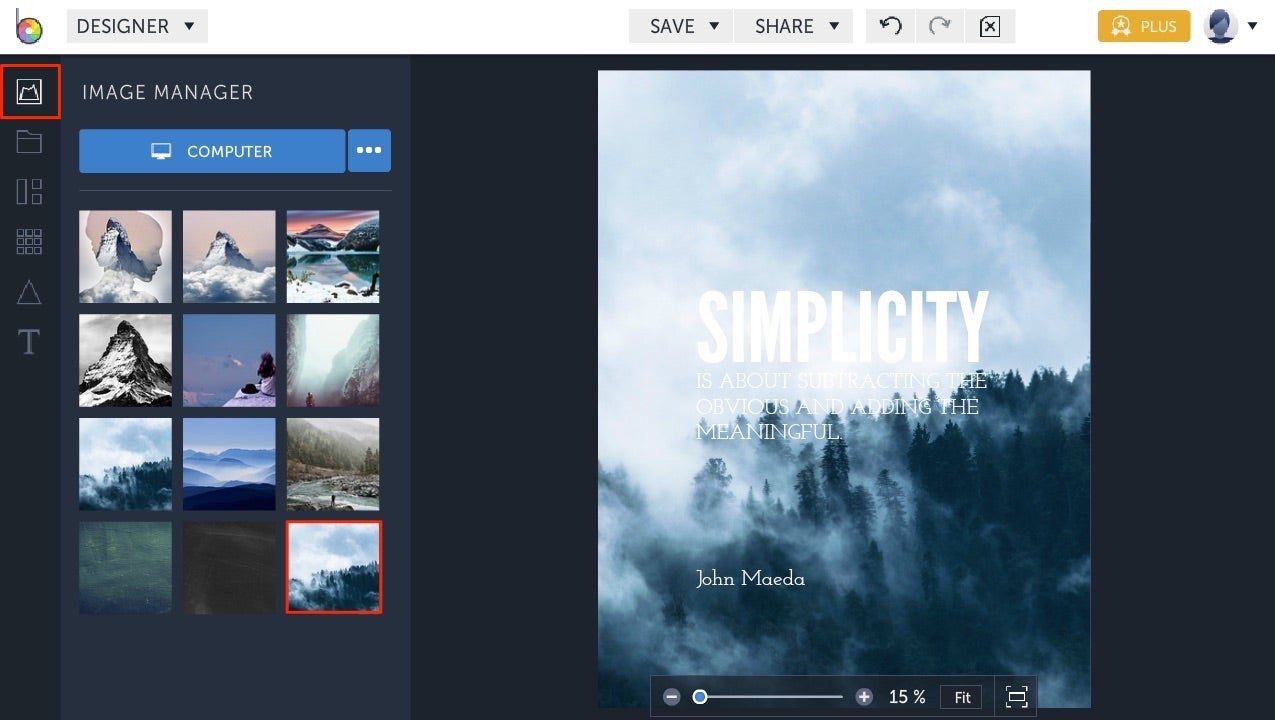Screen dimensions: 1275x720
Task: Upload image from COMPUTER button
Action: point(212,151)
